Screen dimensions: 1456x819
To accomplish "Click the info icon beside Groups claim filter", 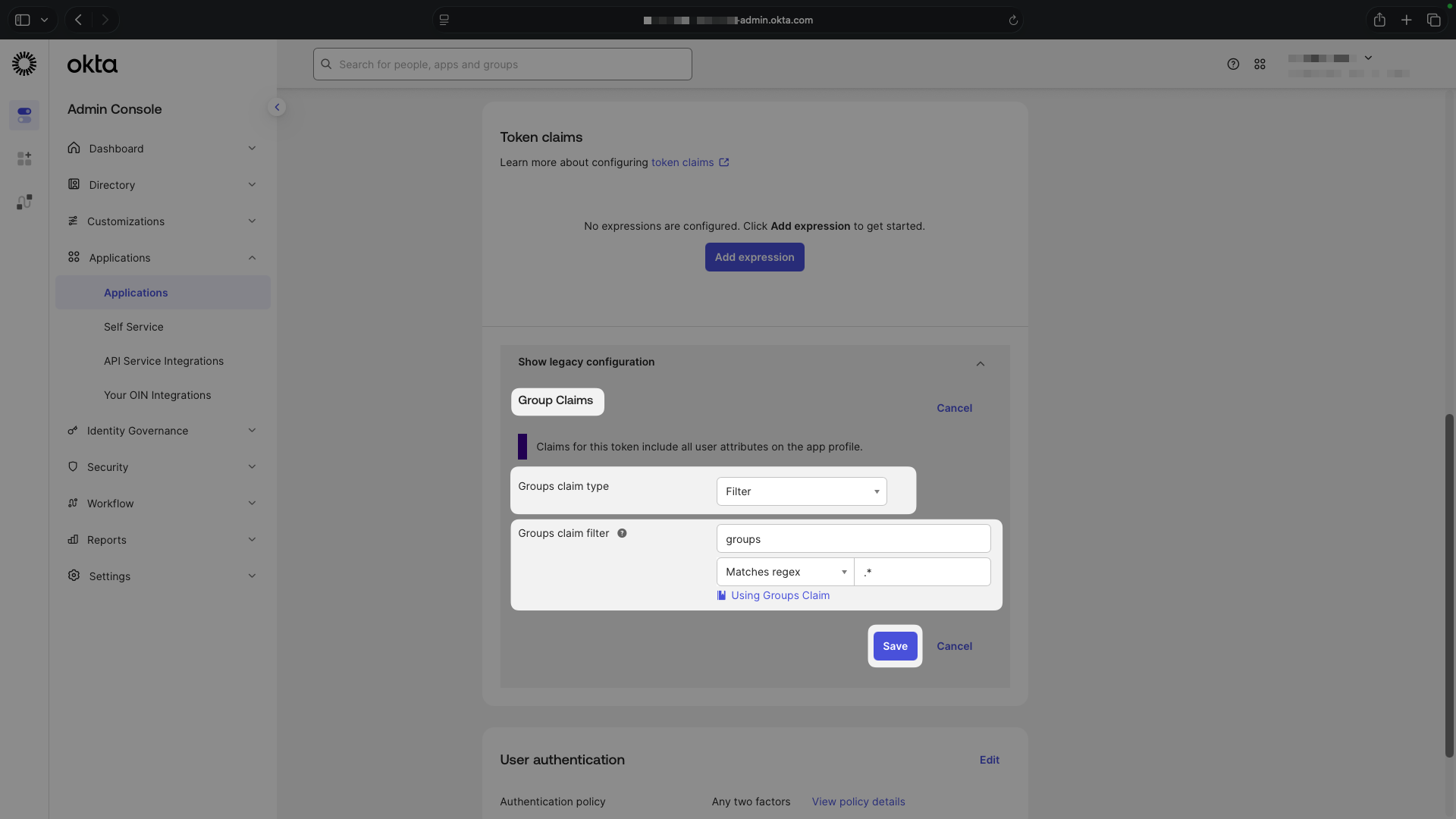I will click(622, 533).
